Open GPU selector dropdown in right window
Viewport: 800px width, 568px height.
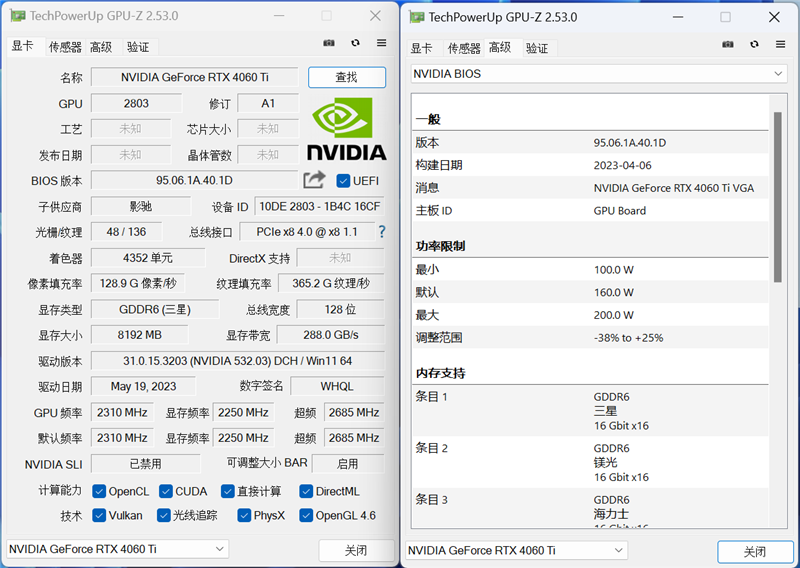pos(516,551)
